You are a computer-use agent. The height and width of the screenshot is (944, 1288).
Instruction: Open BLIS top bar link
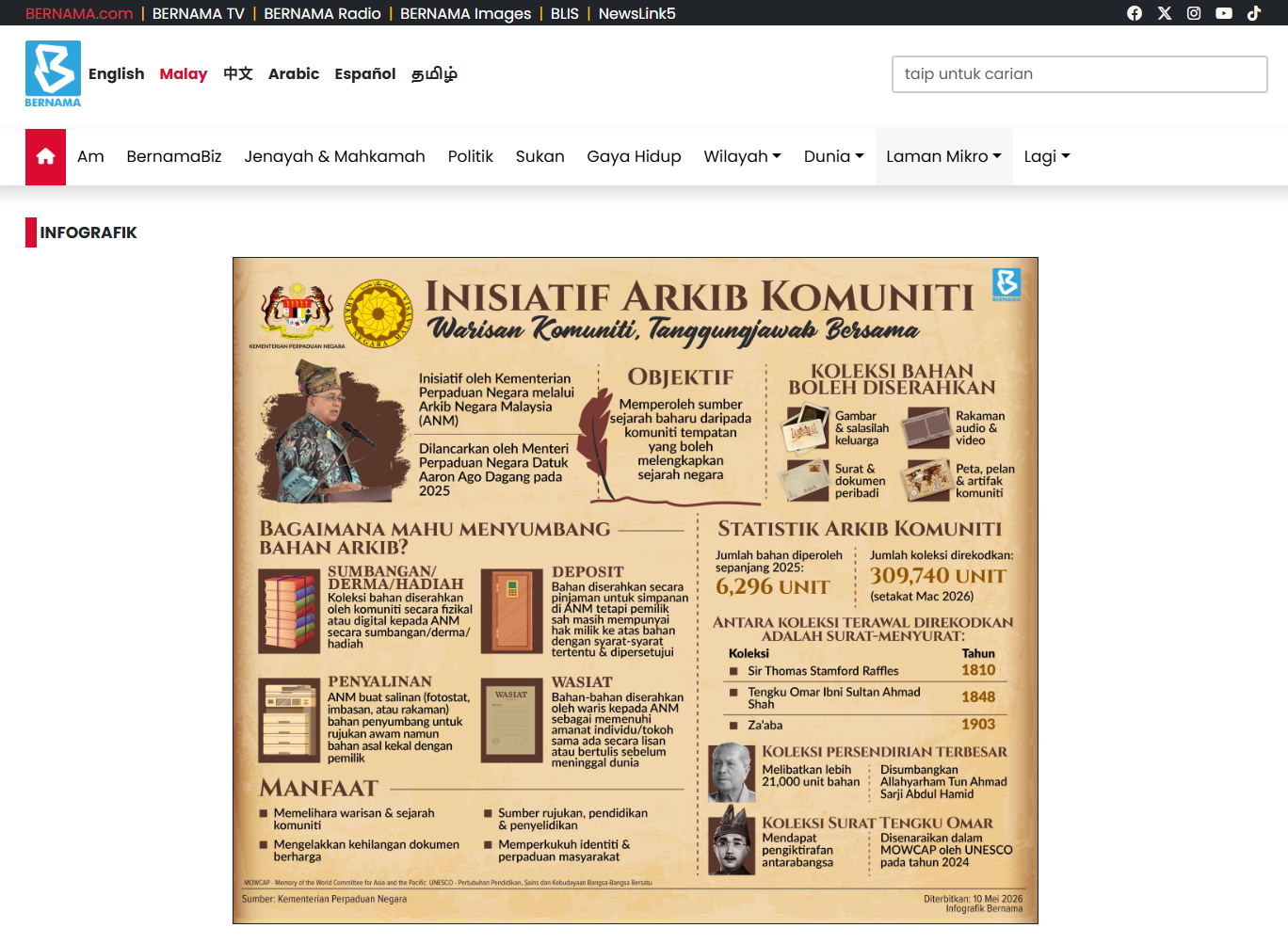point(565,13)
